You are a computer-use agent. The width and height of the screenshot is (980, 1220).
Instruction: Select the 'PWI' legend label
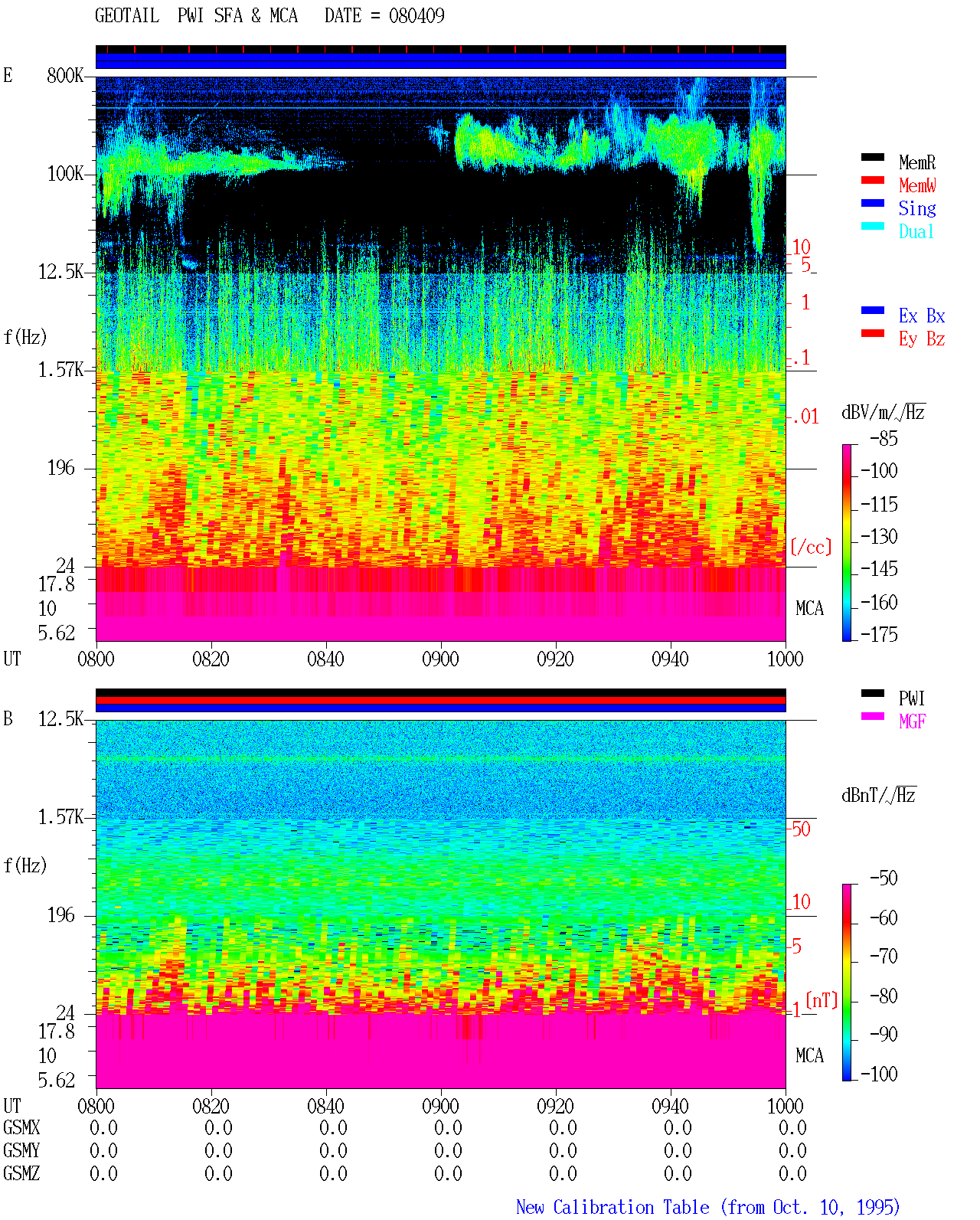[912, 698]
